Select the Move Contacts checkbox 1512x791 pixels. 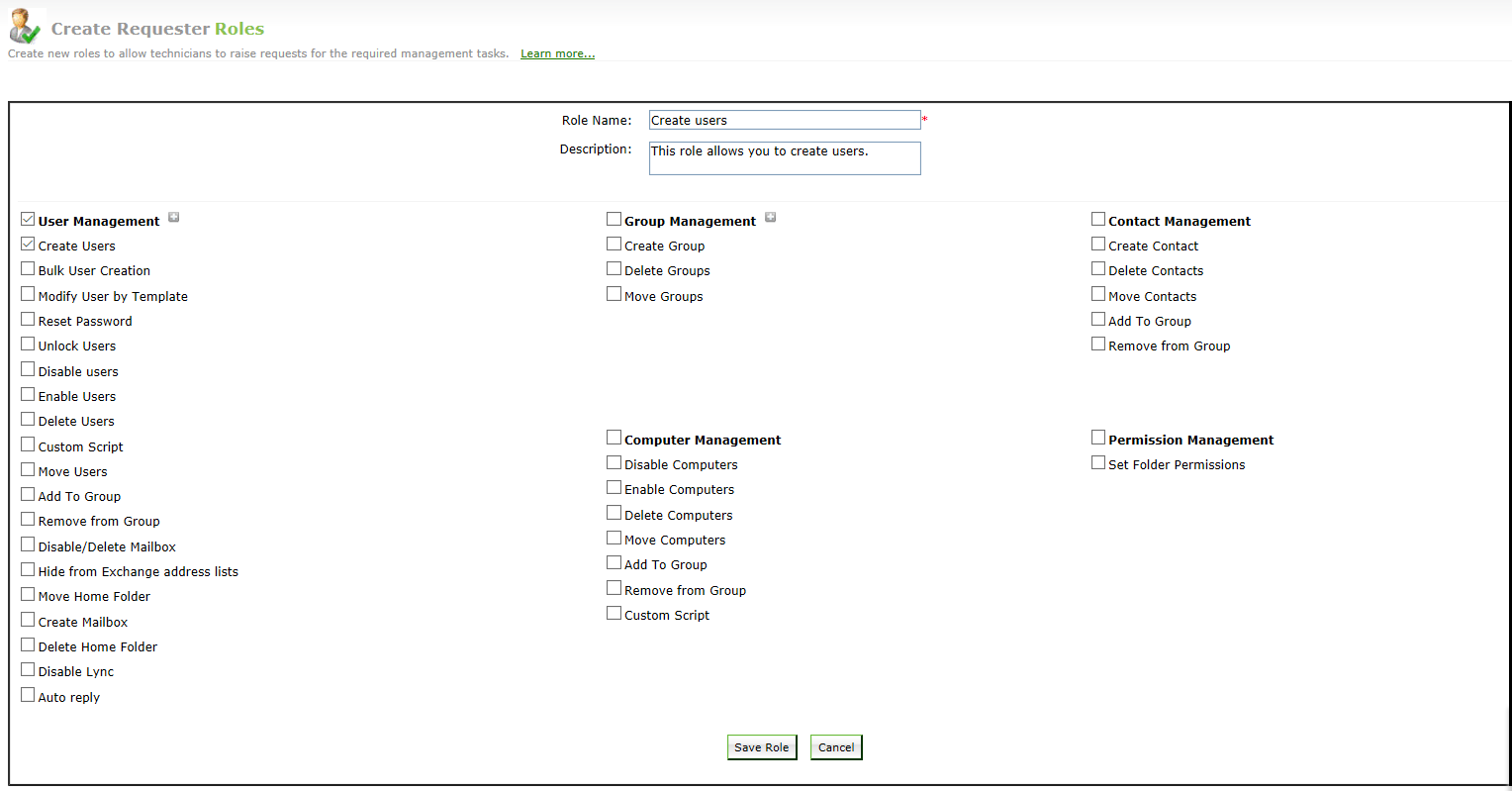pos(1098,294)
